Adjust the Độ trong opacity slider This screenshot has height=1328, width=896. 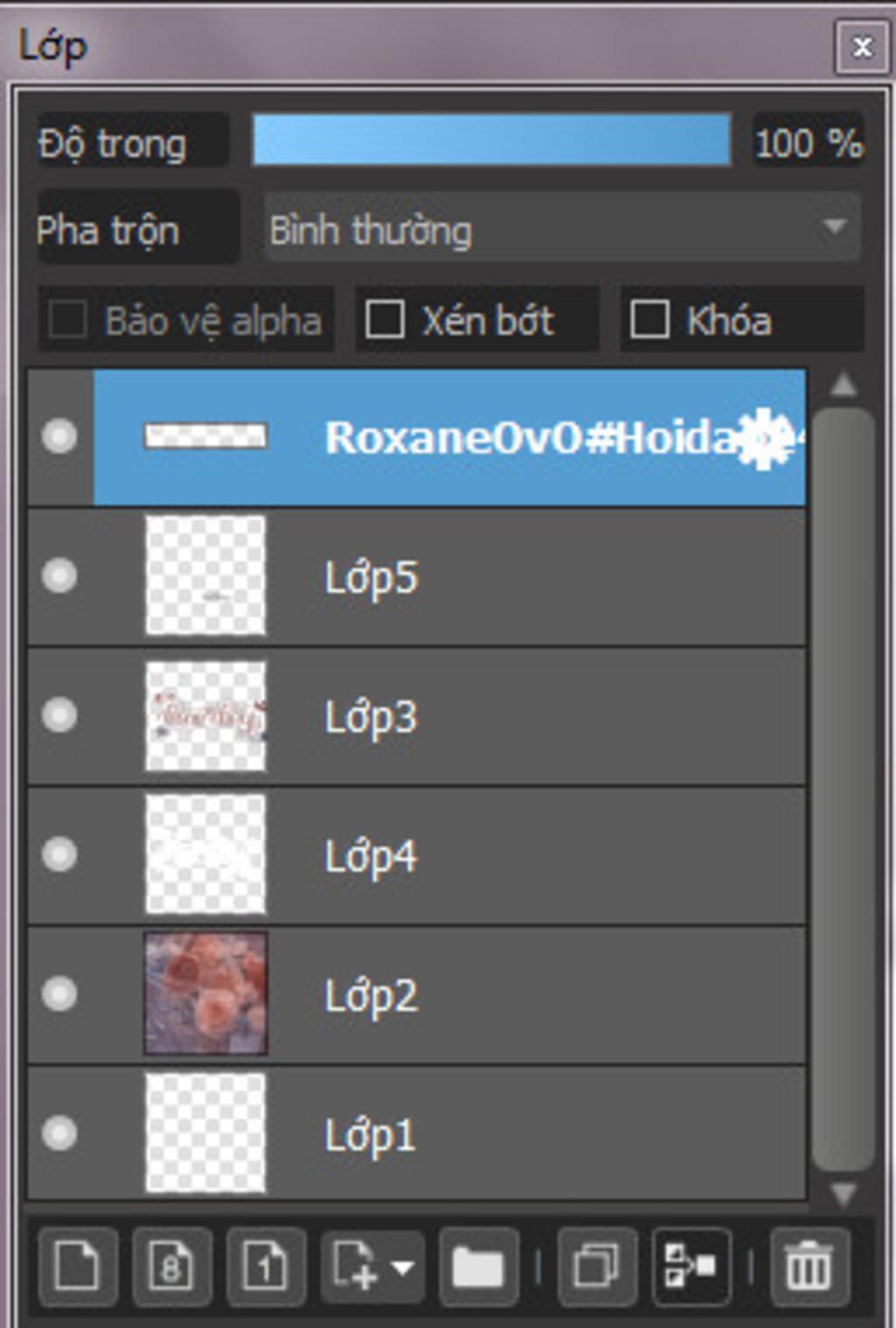coord(492,139)
